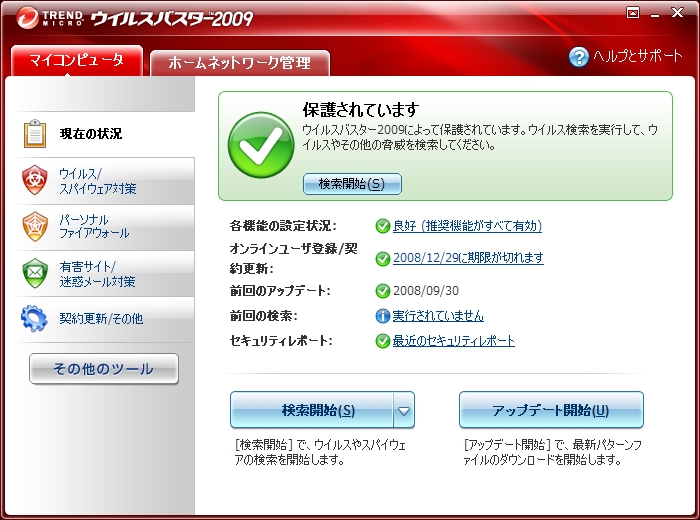The image size is (700, 520).
Task: Click the green check beside 2008/12/29 expiry
Action: [x=383, y=258]
